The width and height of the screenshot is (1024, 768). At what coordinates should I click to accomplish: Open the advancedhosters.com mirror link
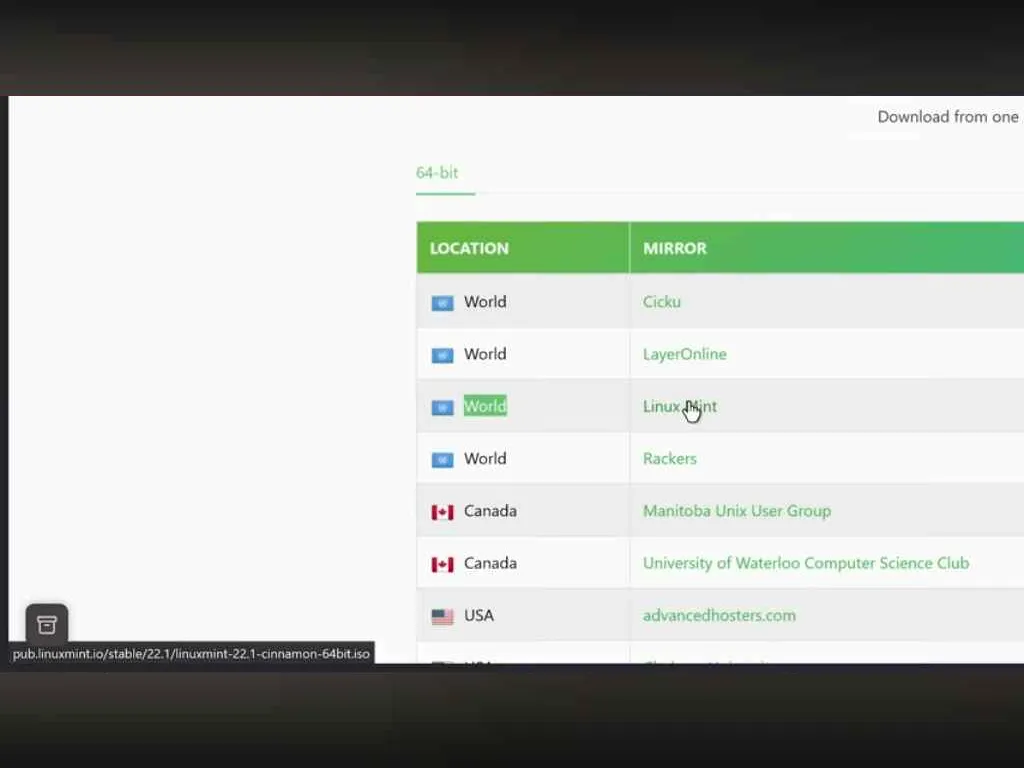pos(719,615)
